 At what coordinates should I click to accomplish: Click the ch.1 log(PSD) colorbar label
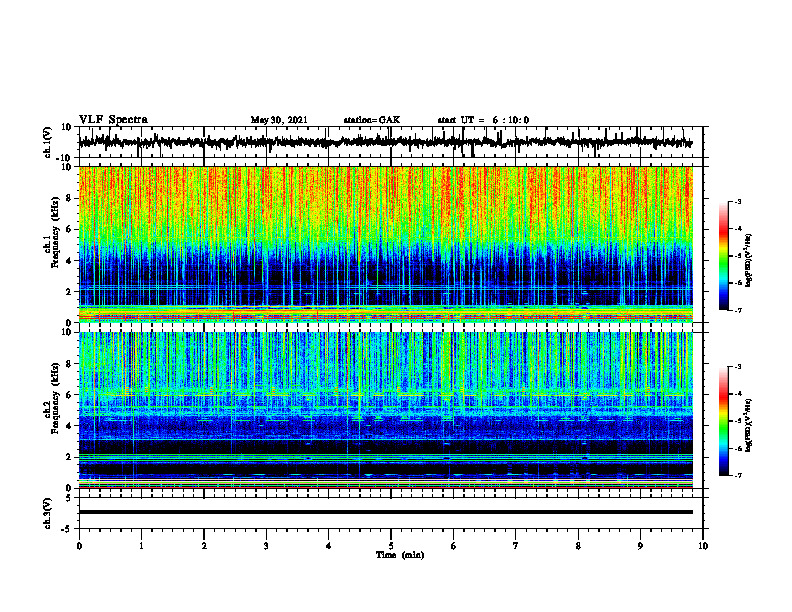point(748,260)
